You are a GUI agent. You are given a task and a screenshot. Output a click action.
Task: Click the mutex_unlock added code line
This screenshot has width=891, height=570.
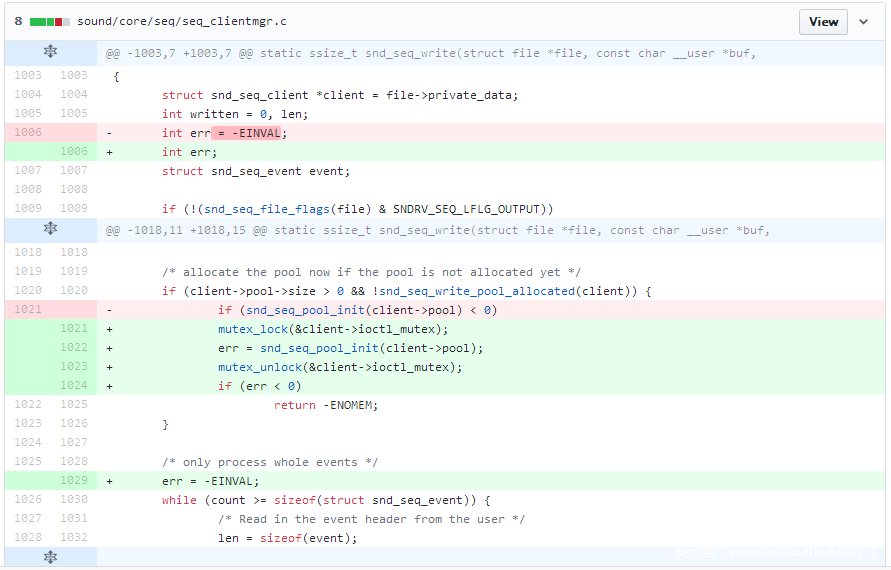point(340,367)
